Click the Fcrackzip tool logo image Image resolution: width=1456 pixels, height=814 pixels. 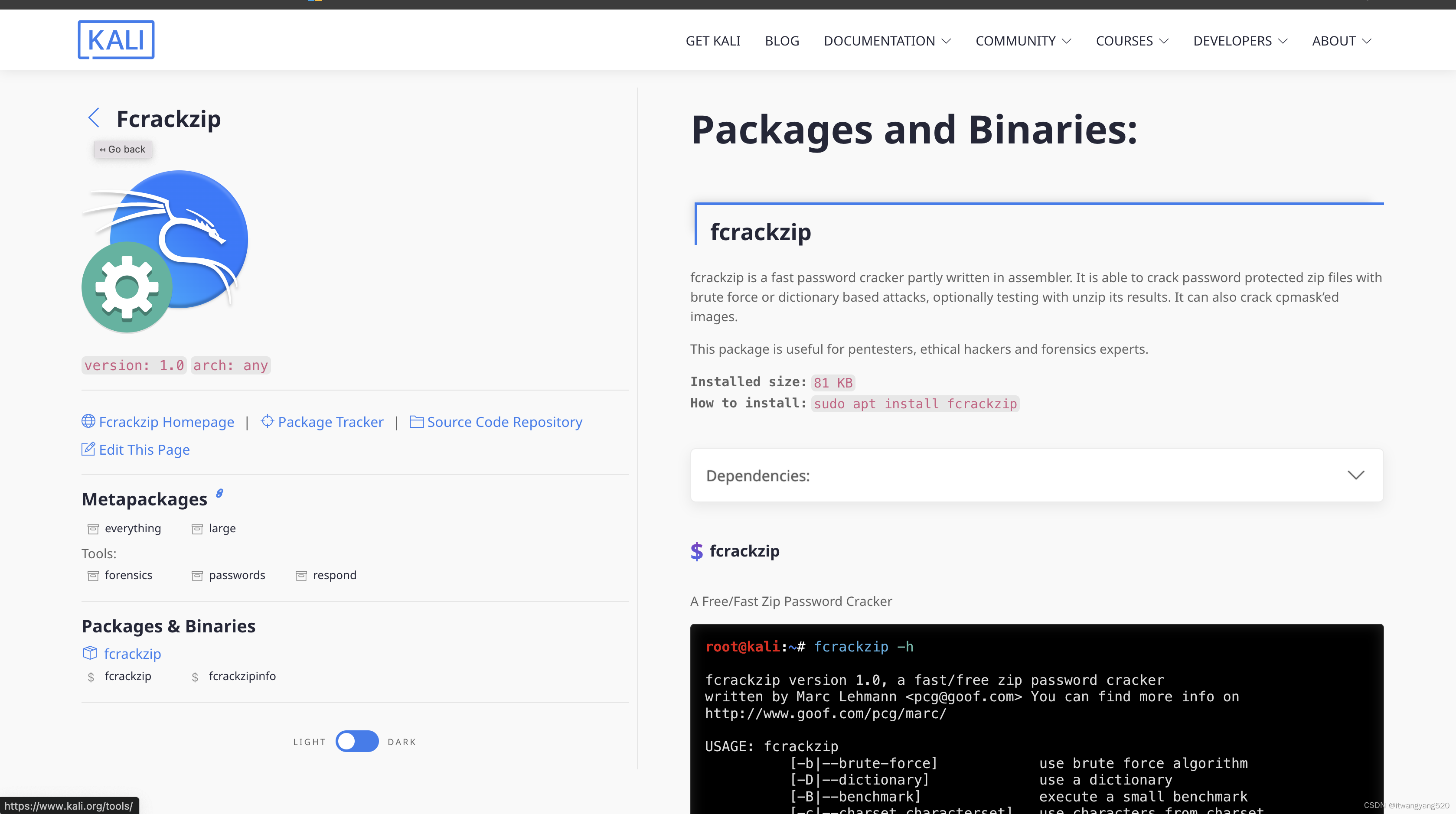[x=165, y=251]
